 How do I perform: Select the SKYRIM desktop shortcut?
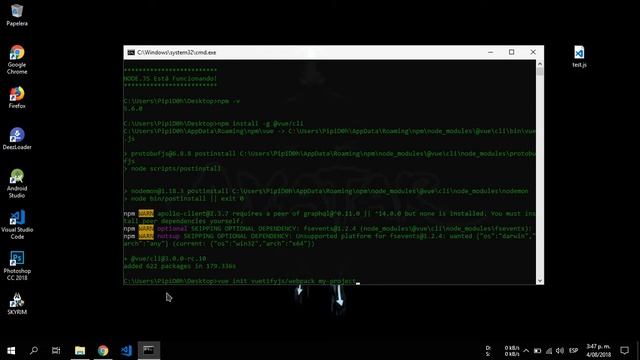[17, 304]
